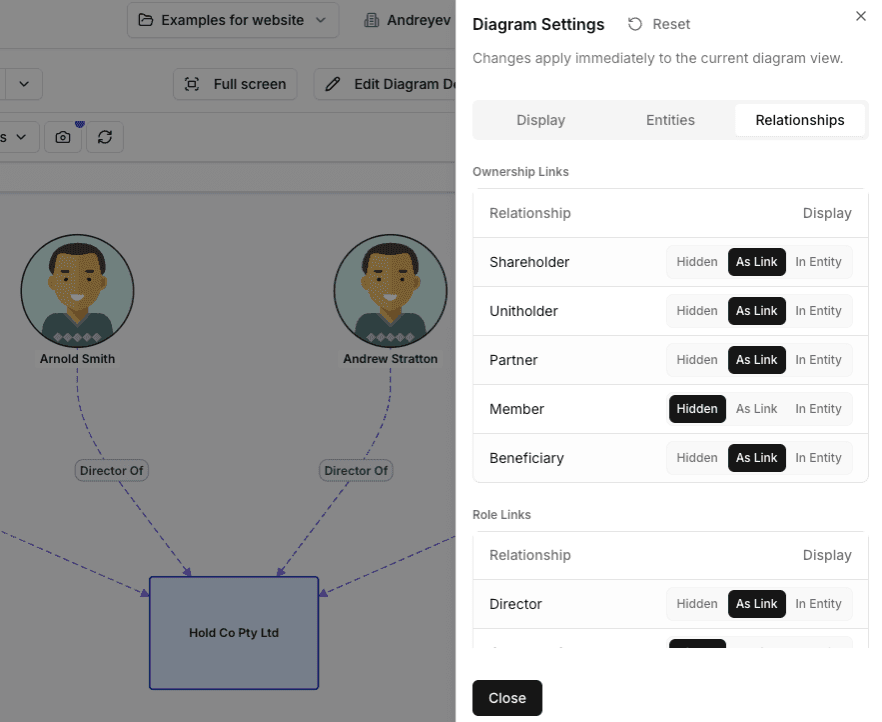Click the camera snapshot icon on the diagram toolbar
The width and height of the screenshot is (882, 722).
tap(63, 137)
